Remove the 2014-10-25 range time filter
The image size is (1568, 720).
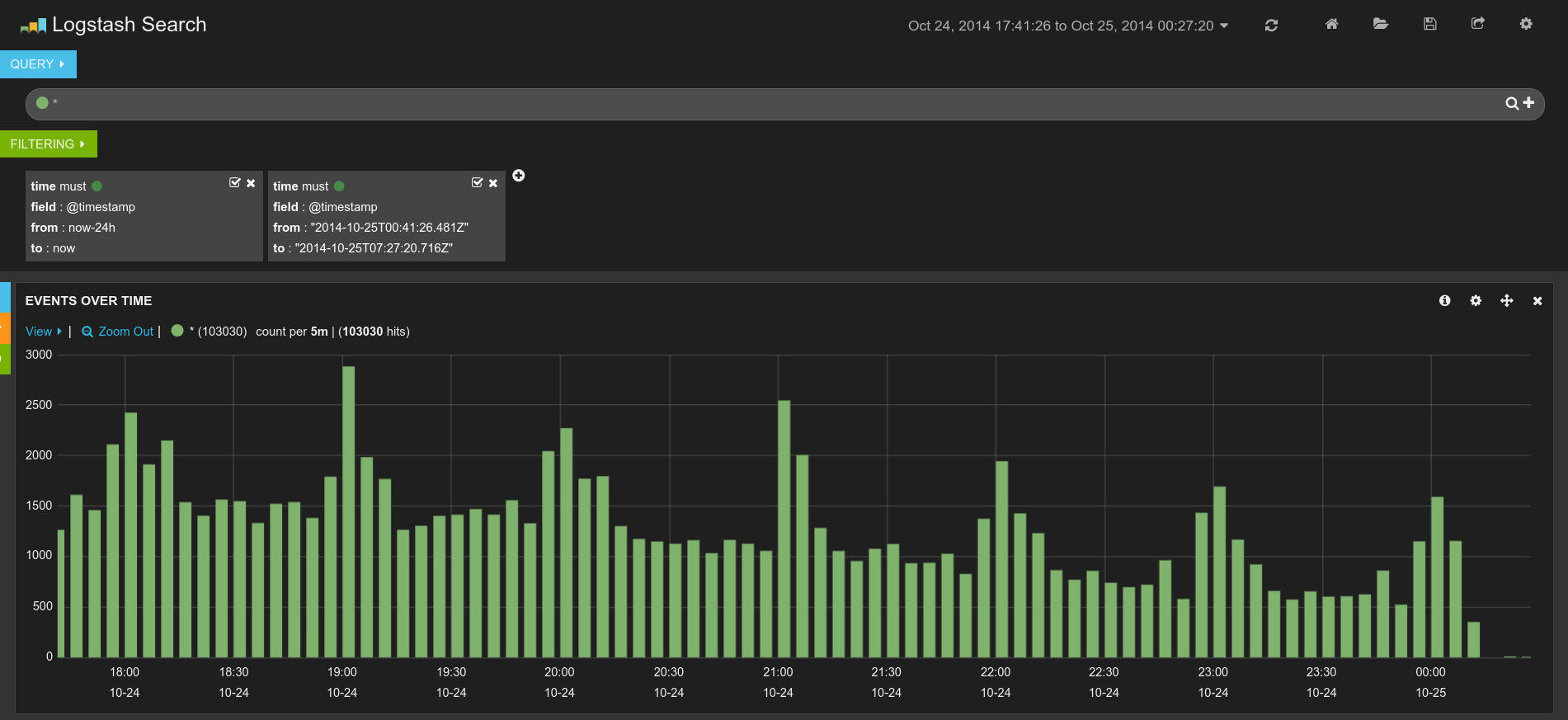pyautogui.click(x=493, y=183)
